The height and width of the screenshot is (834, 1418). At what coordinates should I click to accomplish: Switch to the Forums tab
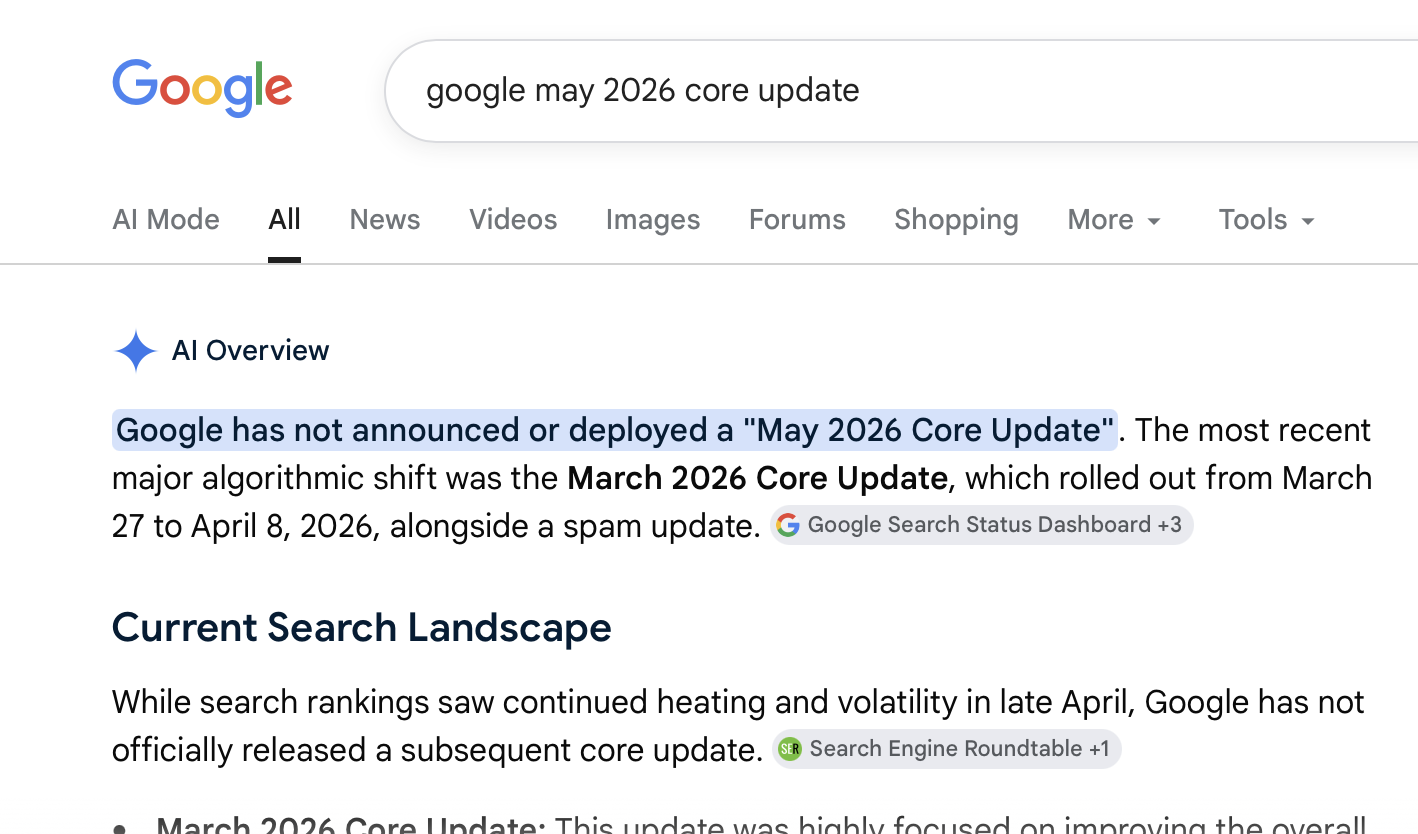[x=797, y=220]
